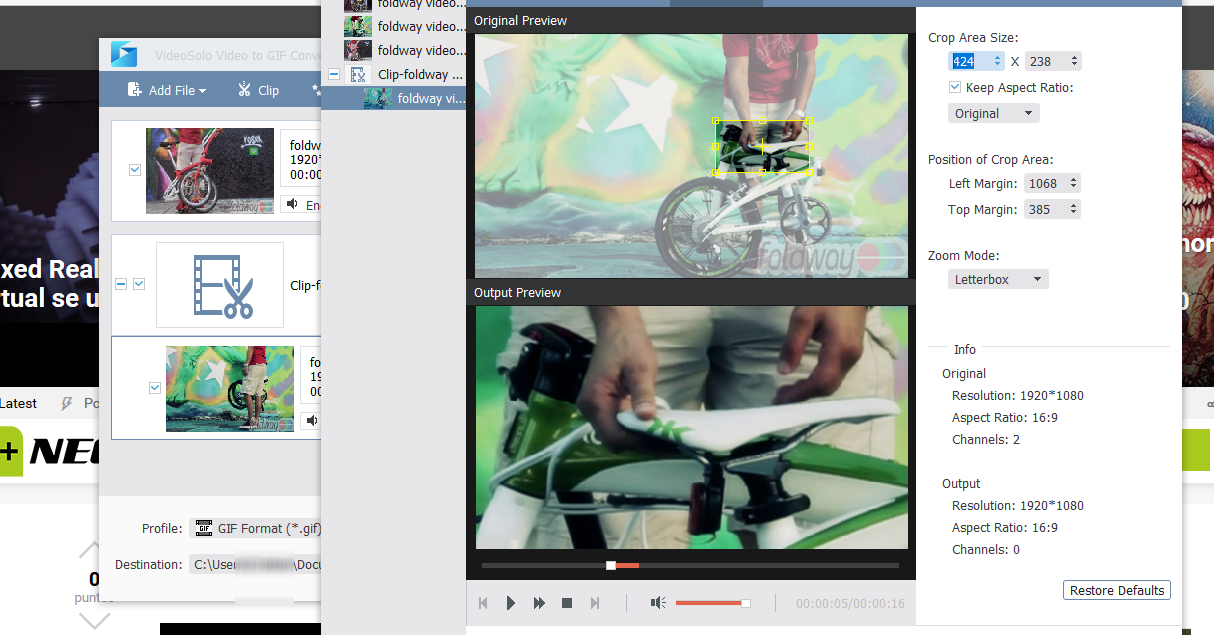This screenshot has height=635, width=1214.
Task: Click the crop area height field
Action: [x=1047, y=61]
